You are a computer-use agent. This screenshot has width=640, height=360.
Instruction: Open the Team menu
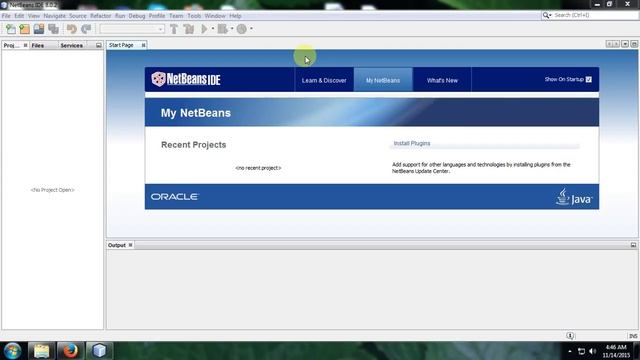(176, 16)
